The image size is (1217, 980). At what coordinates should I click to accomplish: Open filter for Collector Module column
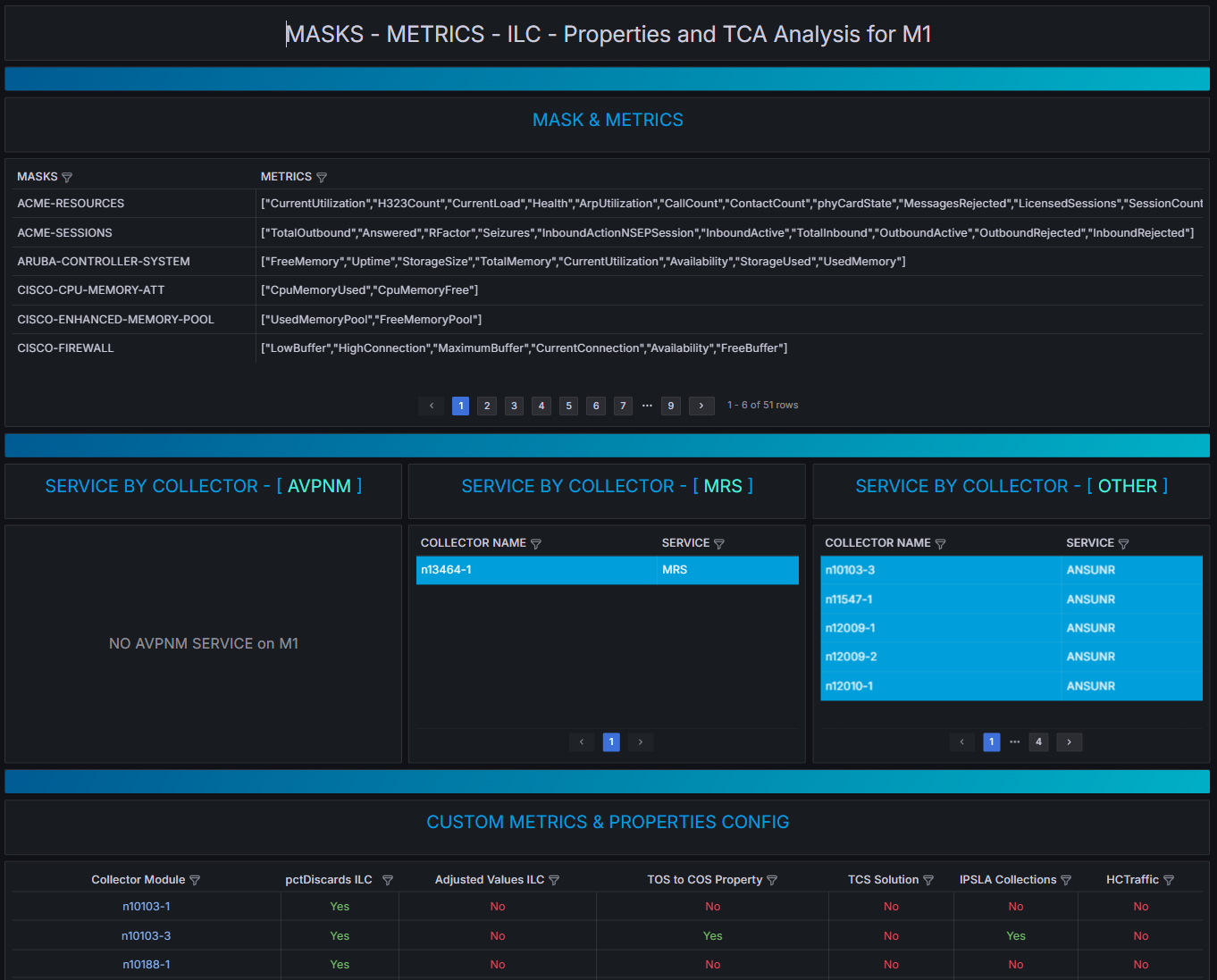point(195,881)
